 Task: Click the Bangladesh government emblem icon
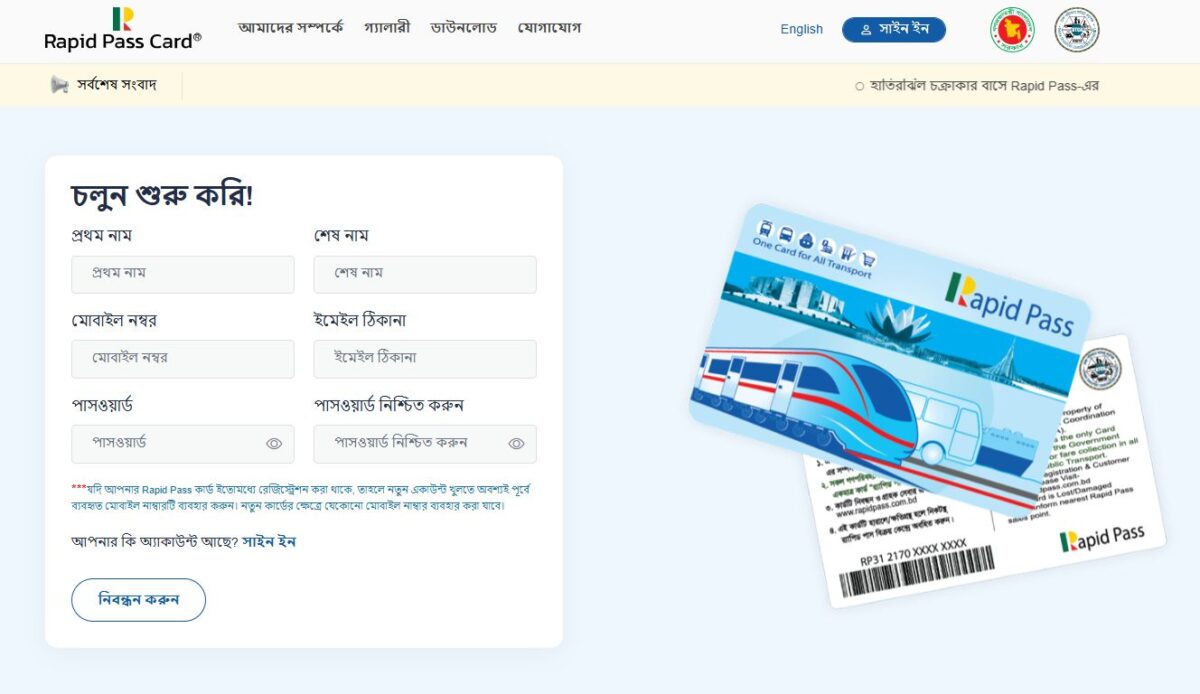[x=1012, y=30]
